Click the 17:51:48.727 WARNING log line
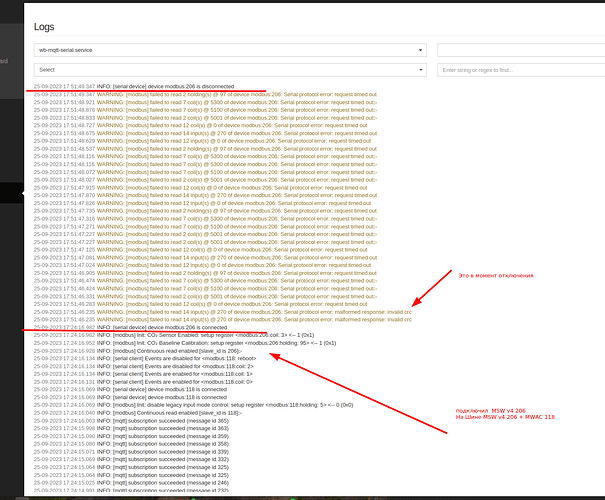 (201, 125)
